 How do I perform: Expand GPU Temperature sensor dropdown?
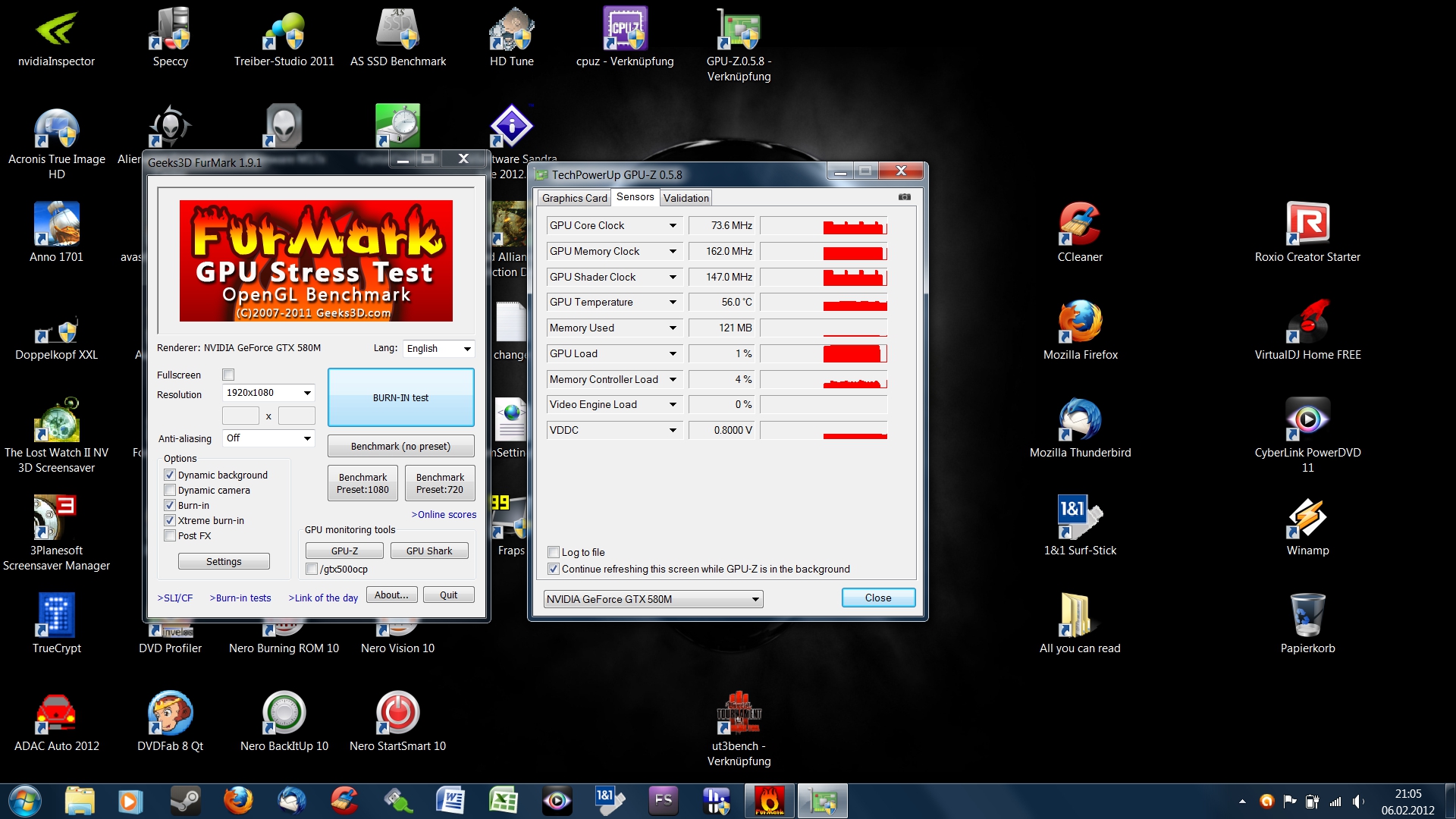tap(672, 302)
